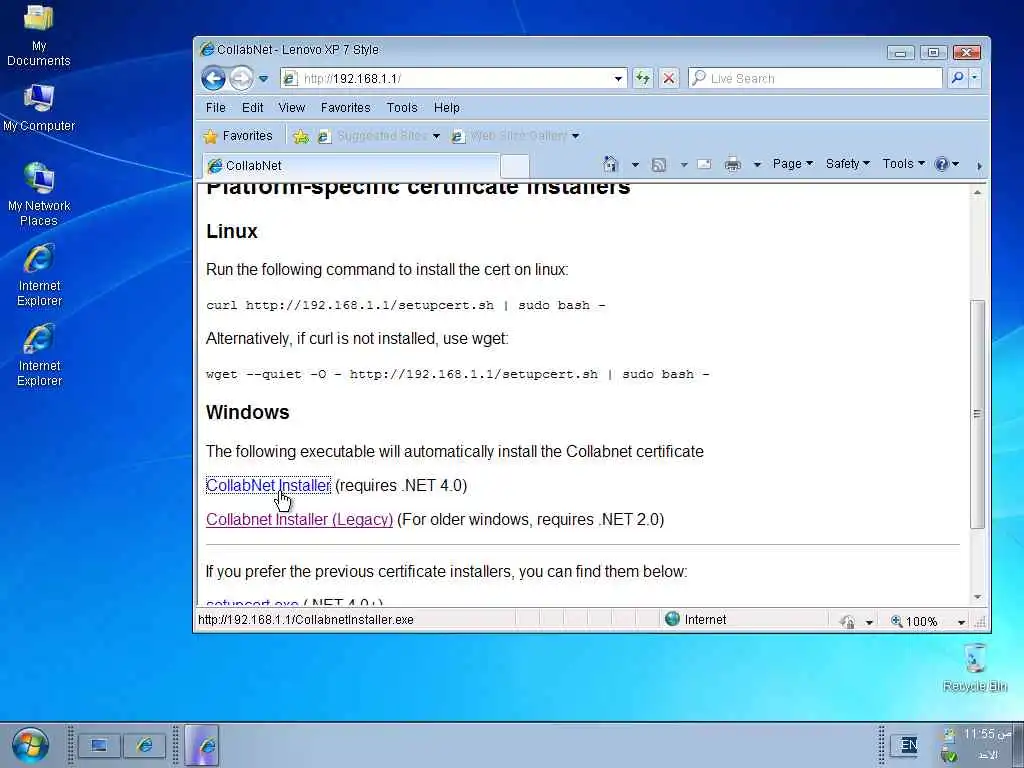Refresh the page with the green arrows icon
Image resolution: width=1024 pixels, height=768 pixels.
[643, 78]
